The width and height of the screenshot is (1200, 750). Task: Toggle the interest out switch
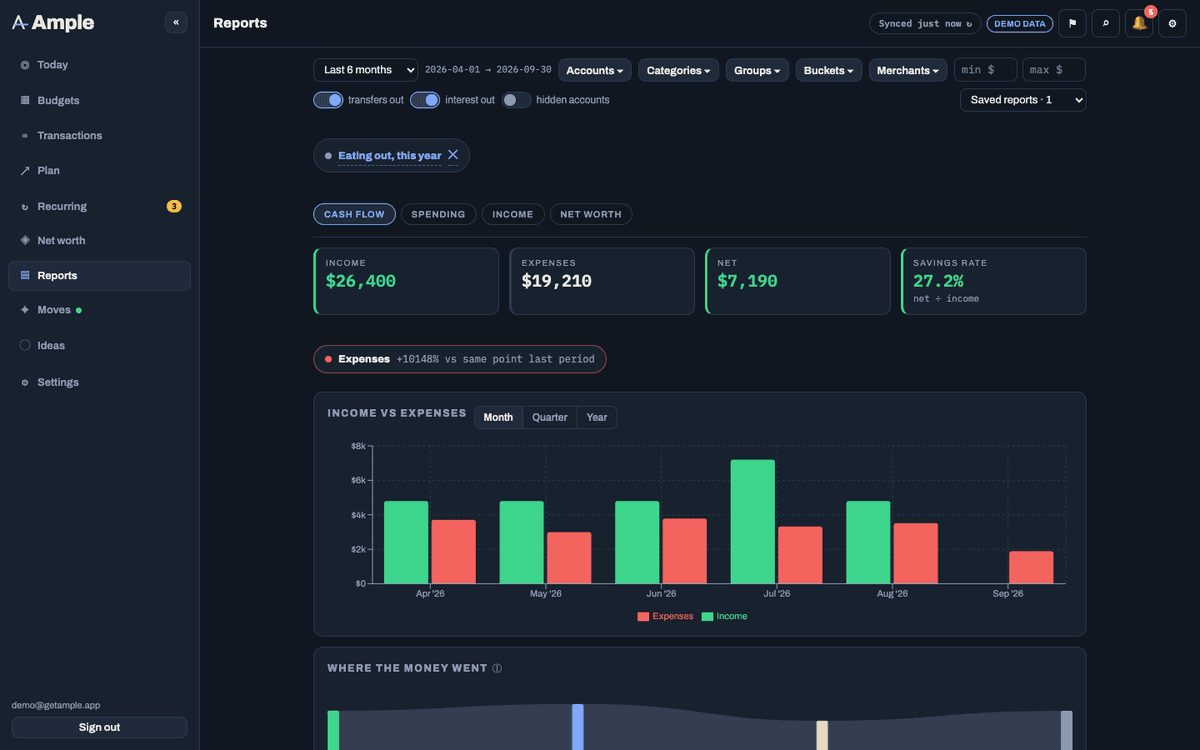click(425, 100)
